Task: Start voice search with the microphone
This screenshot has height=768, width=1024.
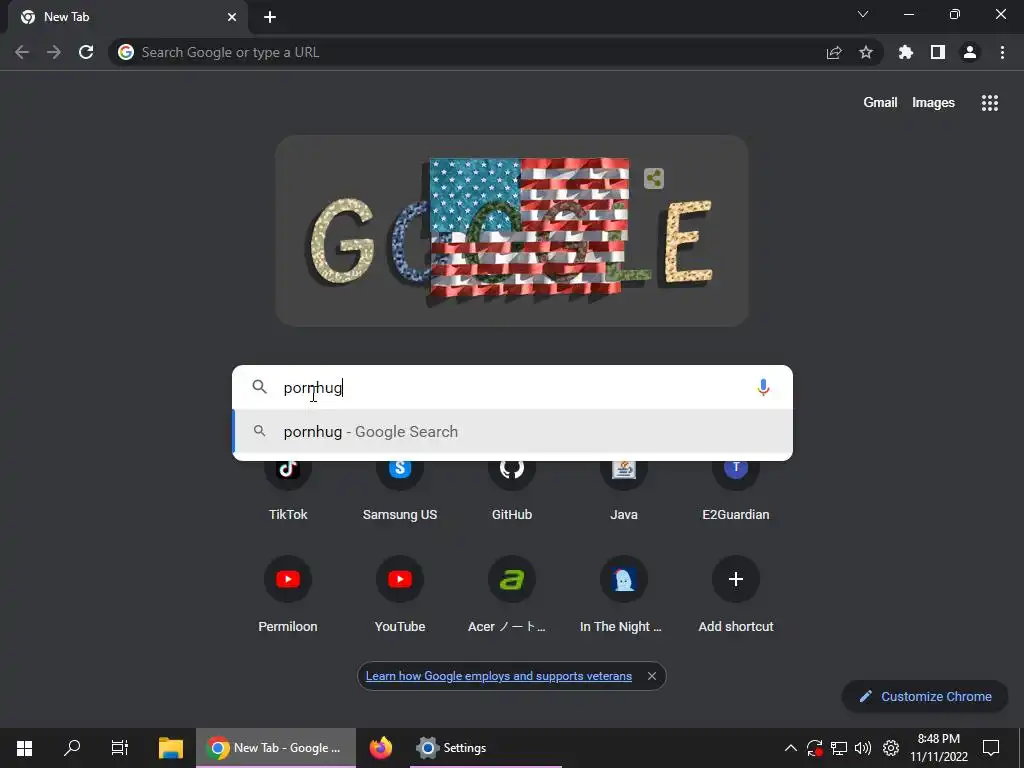Action: [763, 387]
